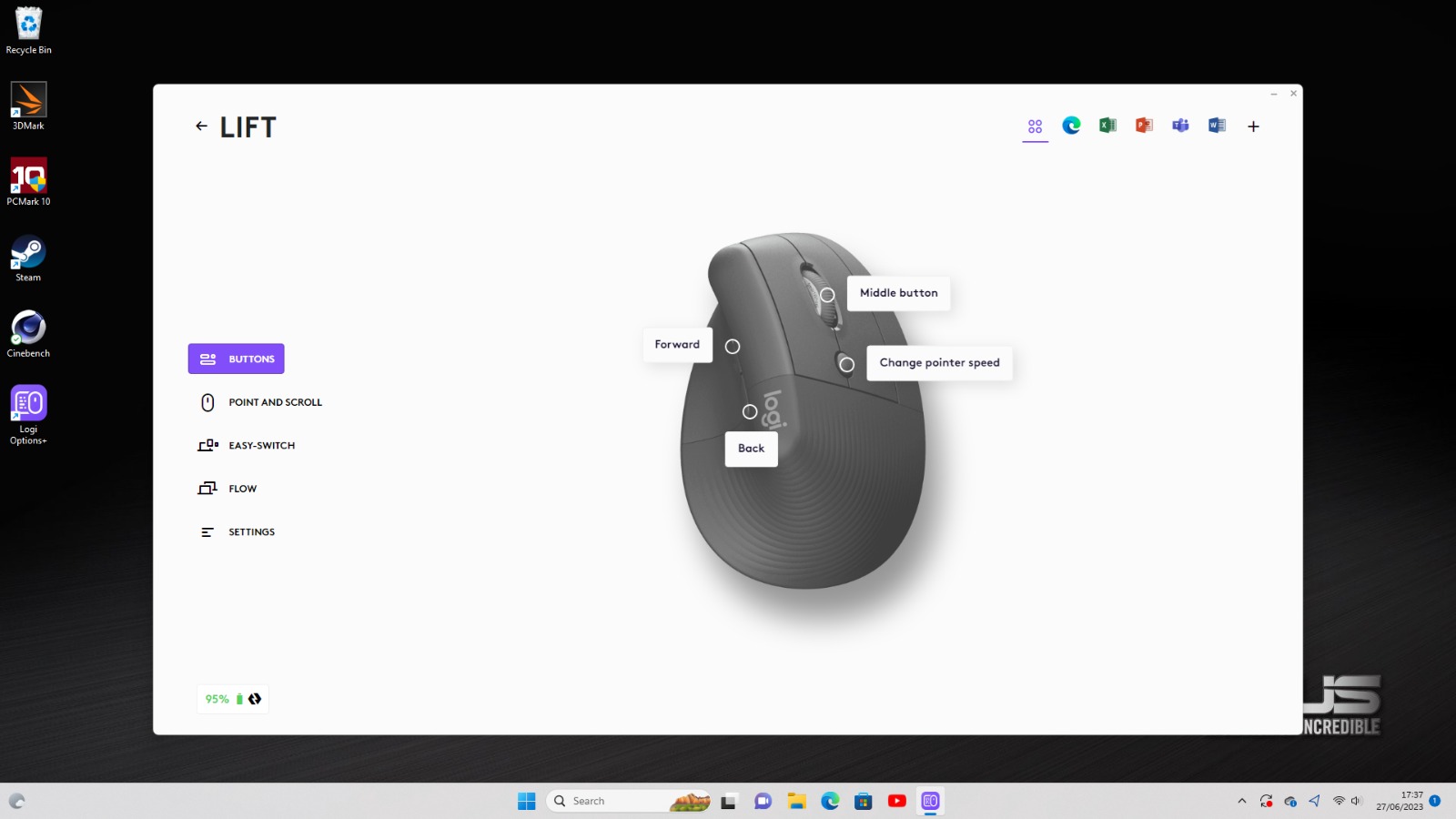The height and width of the screenshot is (819, 1456).
Task: Click the Change pointer speed label
Action: 939,362
